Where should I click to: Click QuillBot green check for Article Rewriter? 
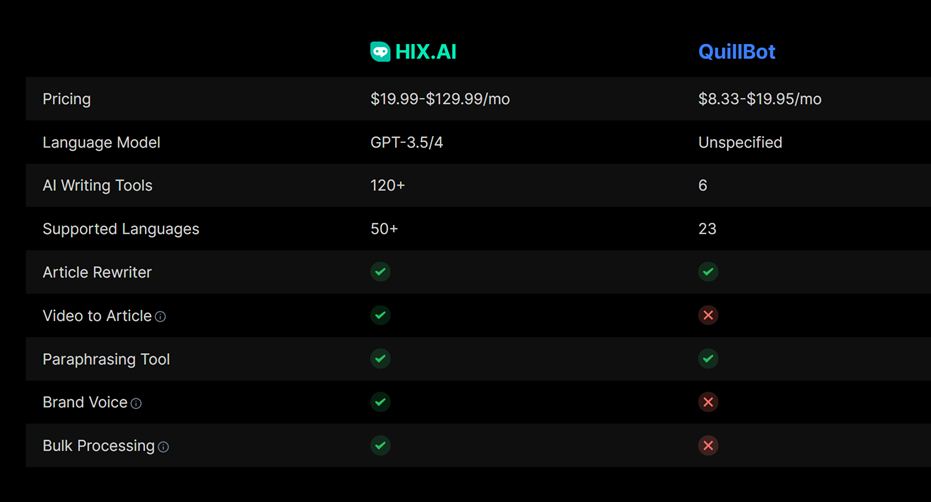coord(708,272)
